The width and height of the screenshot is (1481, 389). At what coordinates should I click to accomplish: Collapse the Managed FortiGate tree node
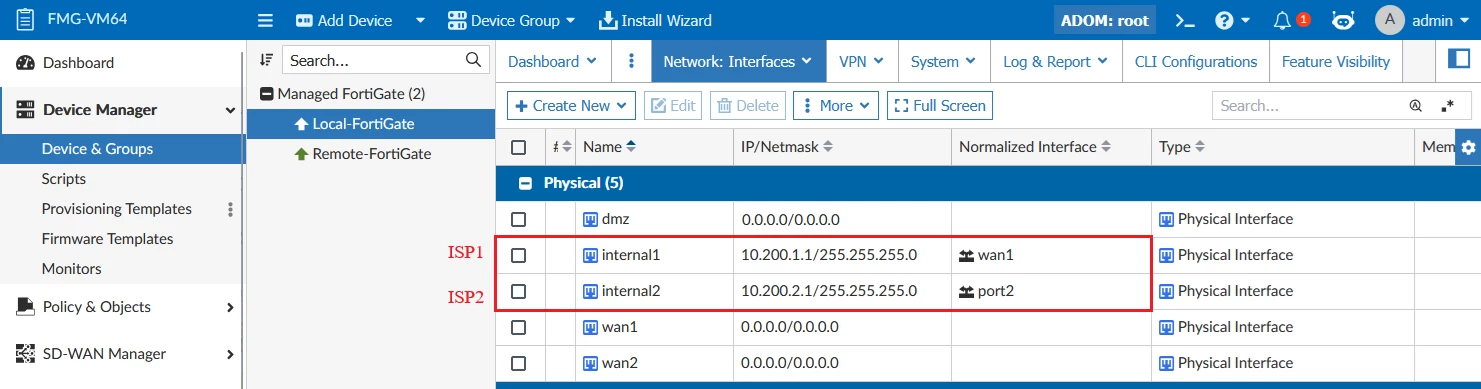(x=266, y=94)
